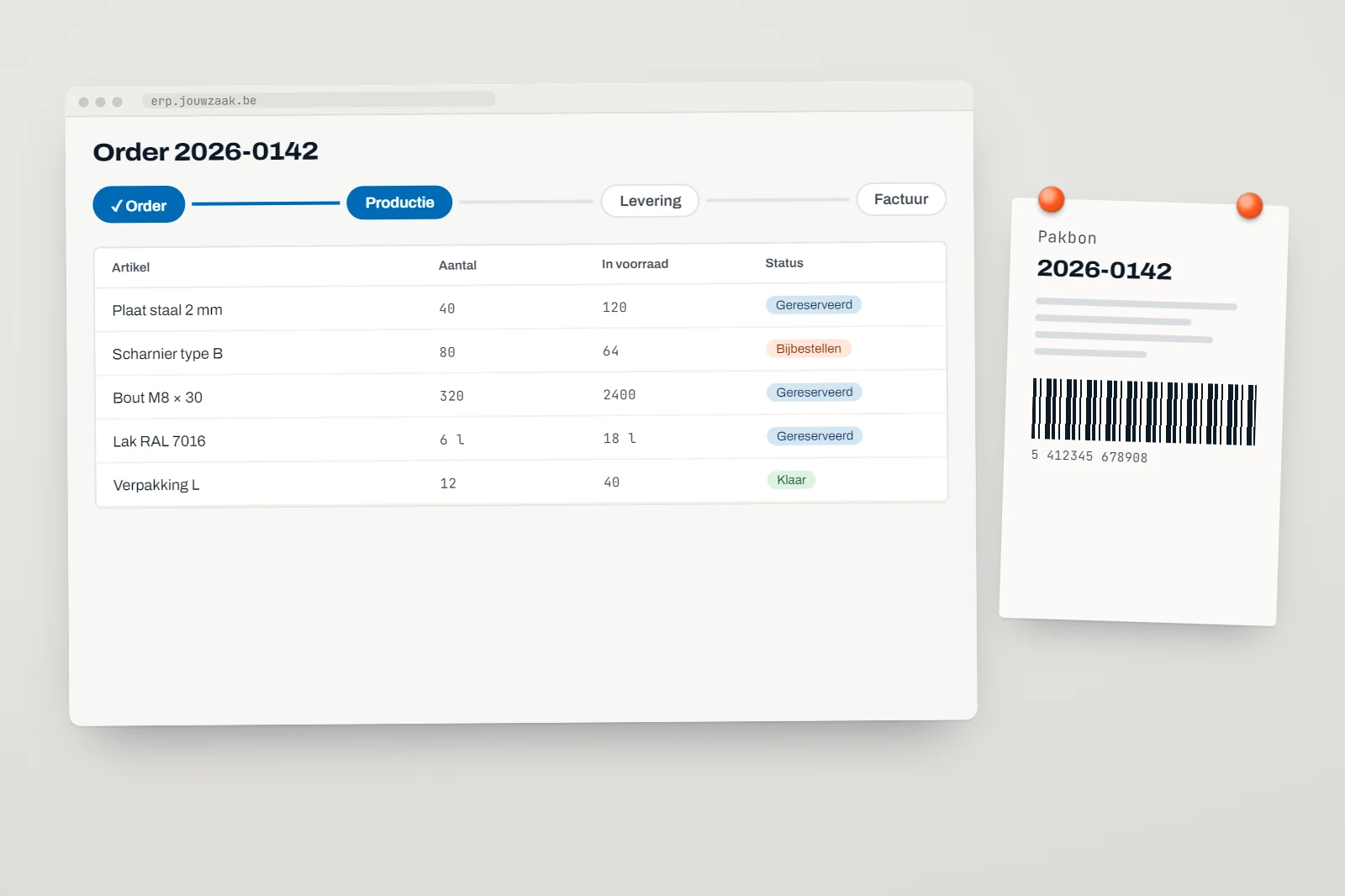Click stock value 40 for Verpakking L
This screenshot has height=896, width=1345.
tap(612, 482)
